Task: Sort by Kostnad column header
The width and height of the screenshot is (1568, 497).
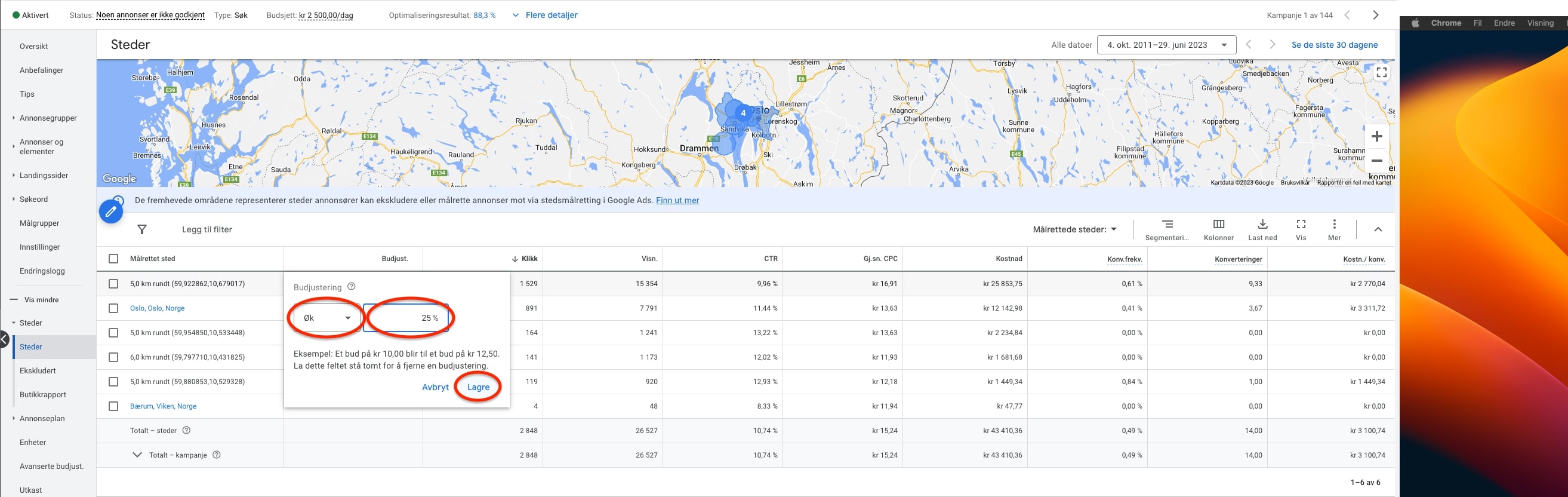Action: coord(1009,259)
